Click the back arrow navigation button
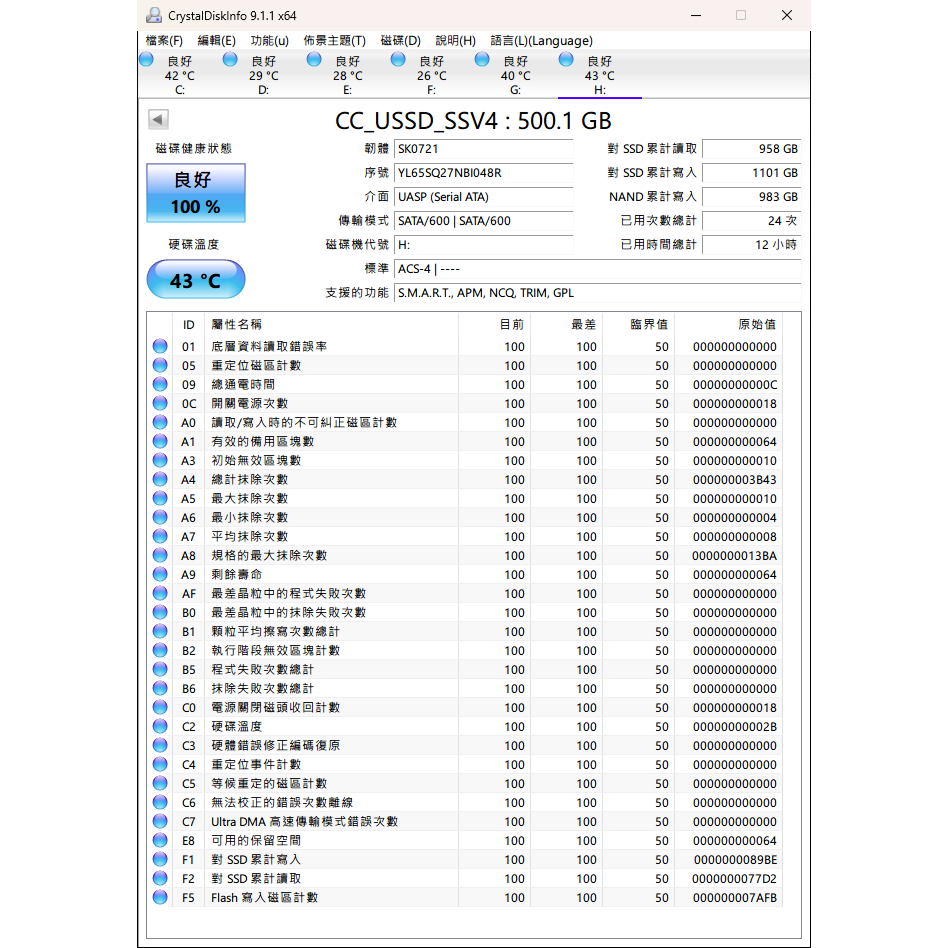Image resolution: width=948 pixels, height=948 pixels. [x=157, y=118]
